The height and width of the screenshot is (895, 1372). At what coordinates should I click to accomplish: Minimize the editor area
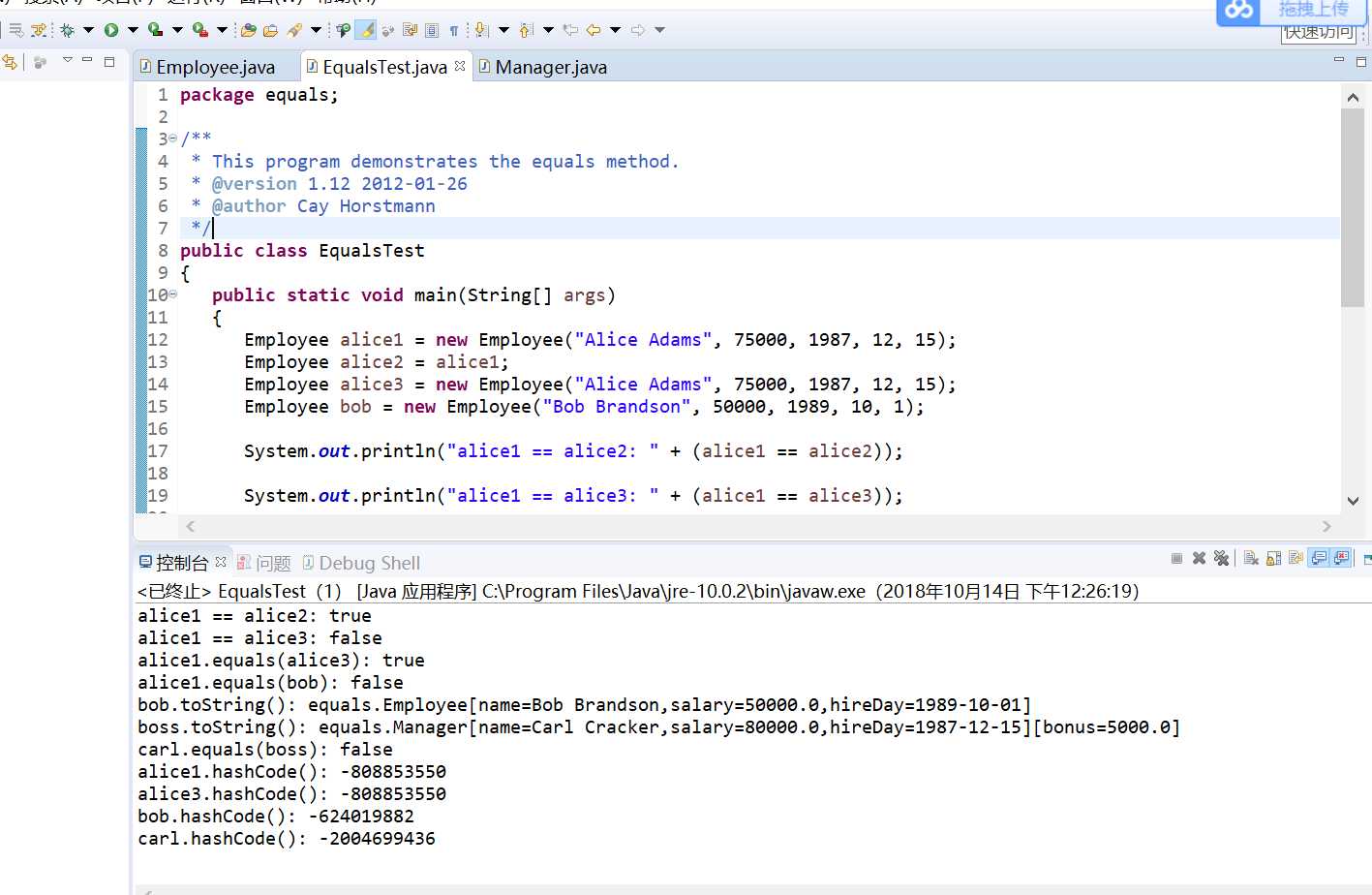point(1339,60)
